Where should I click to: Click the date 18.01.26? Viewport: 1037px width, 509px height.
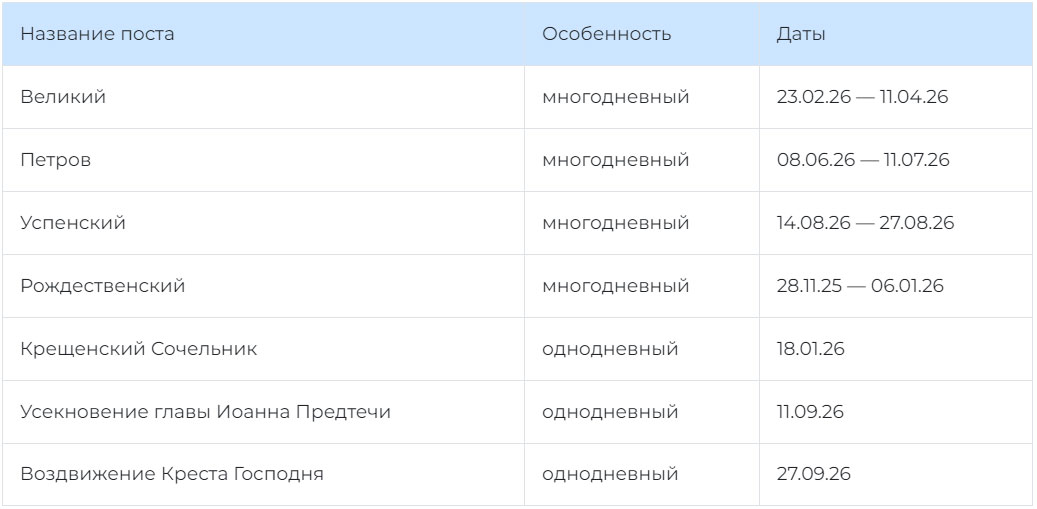click(811, 349)
